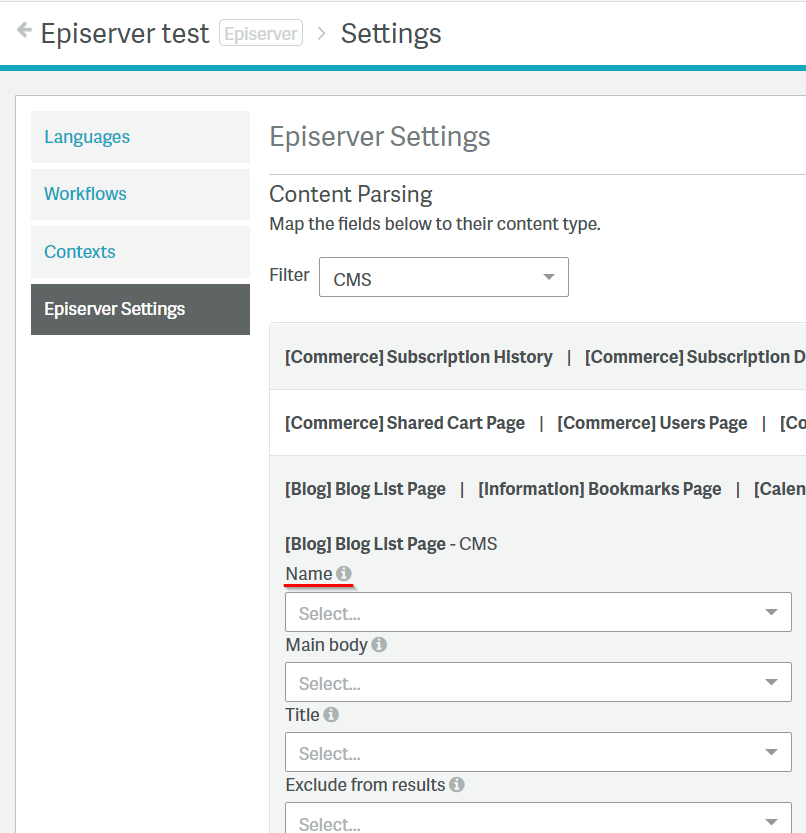Click info icon beside Exclude from results
Screen dimensions: 806x833
click(x=456, y=785)
